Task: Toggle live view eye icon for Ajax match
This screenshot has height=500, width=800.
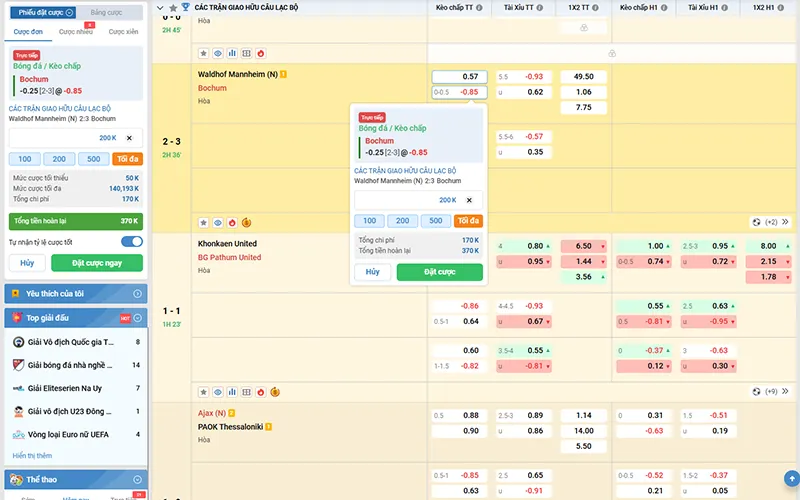Action: point(217,393)
